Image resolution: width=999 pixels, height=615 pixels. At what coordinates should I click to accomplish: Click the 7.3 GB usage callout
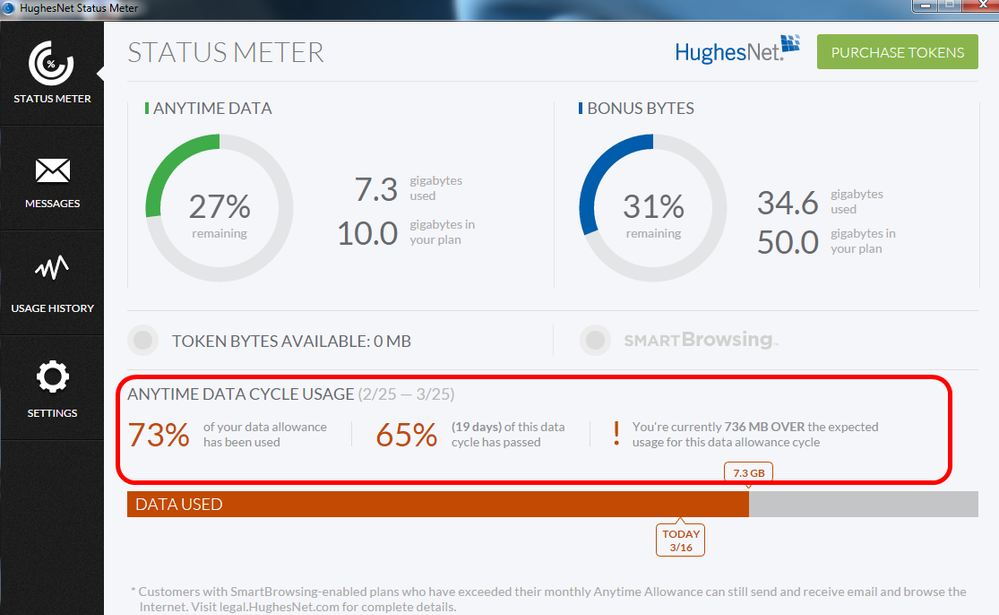748,472
